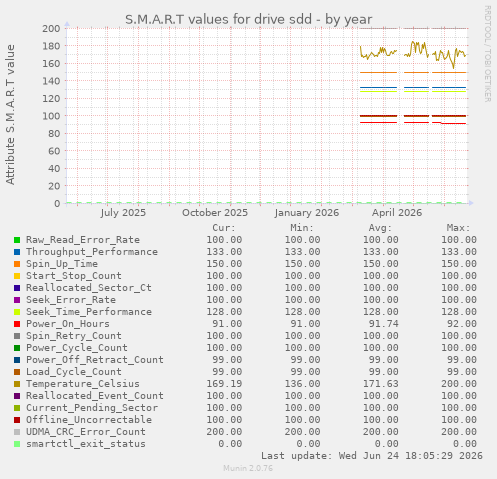Click the Start_Stop_Count legend label
The height and width of the screenshot is (479, 497).
coord(74,276)
